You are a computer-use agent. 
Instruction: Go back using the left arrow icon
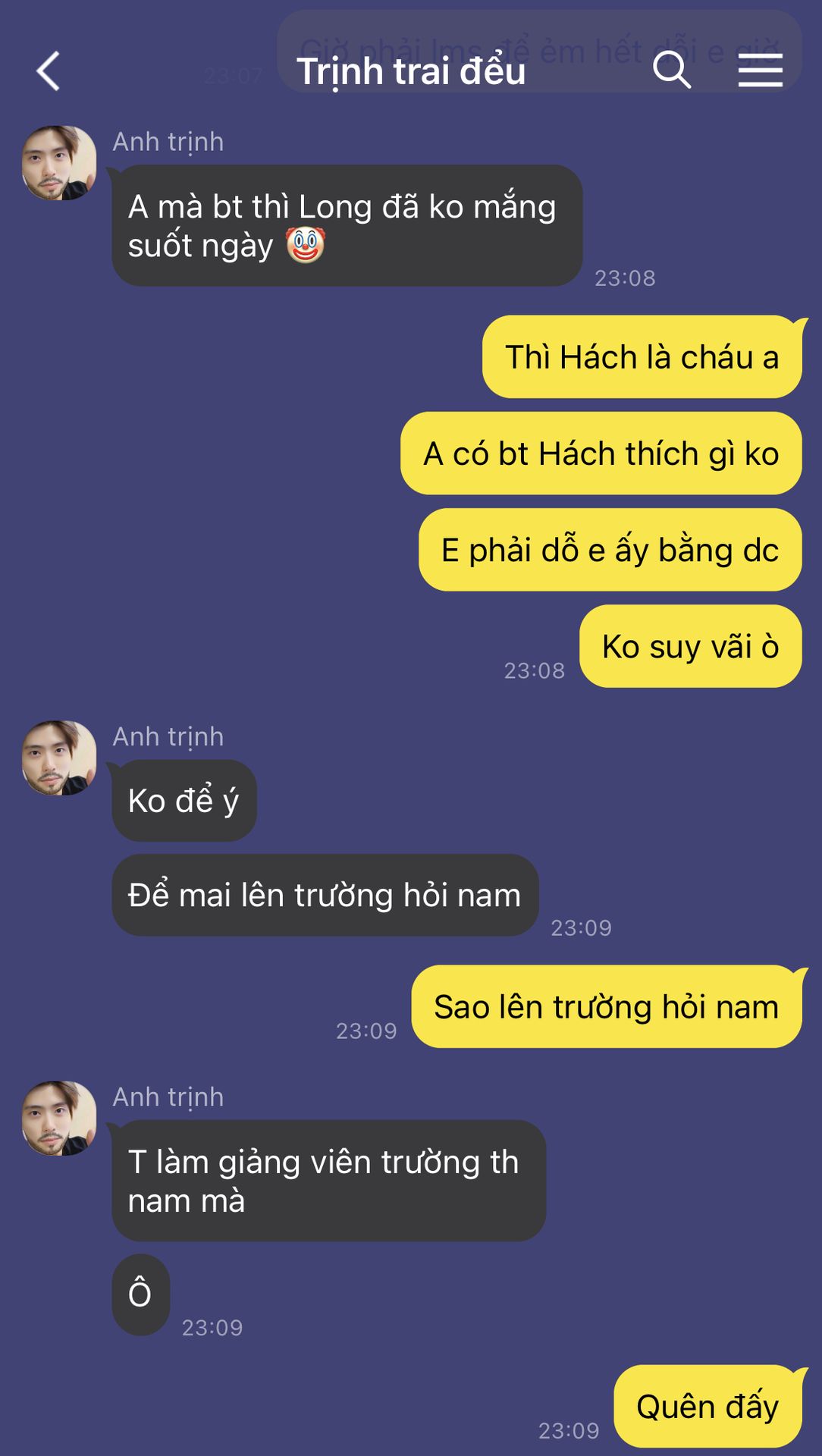tap(49, 71)
